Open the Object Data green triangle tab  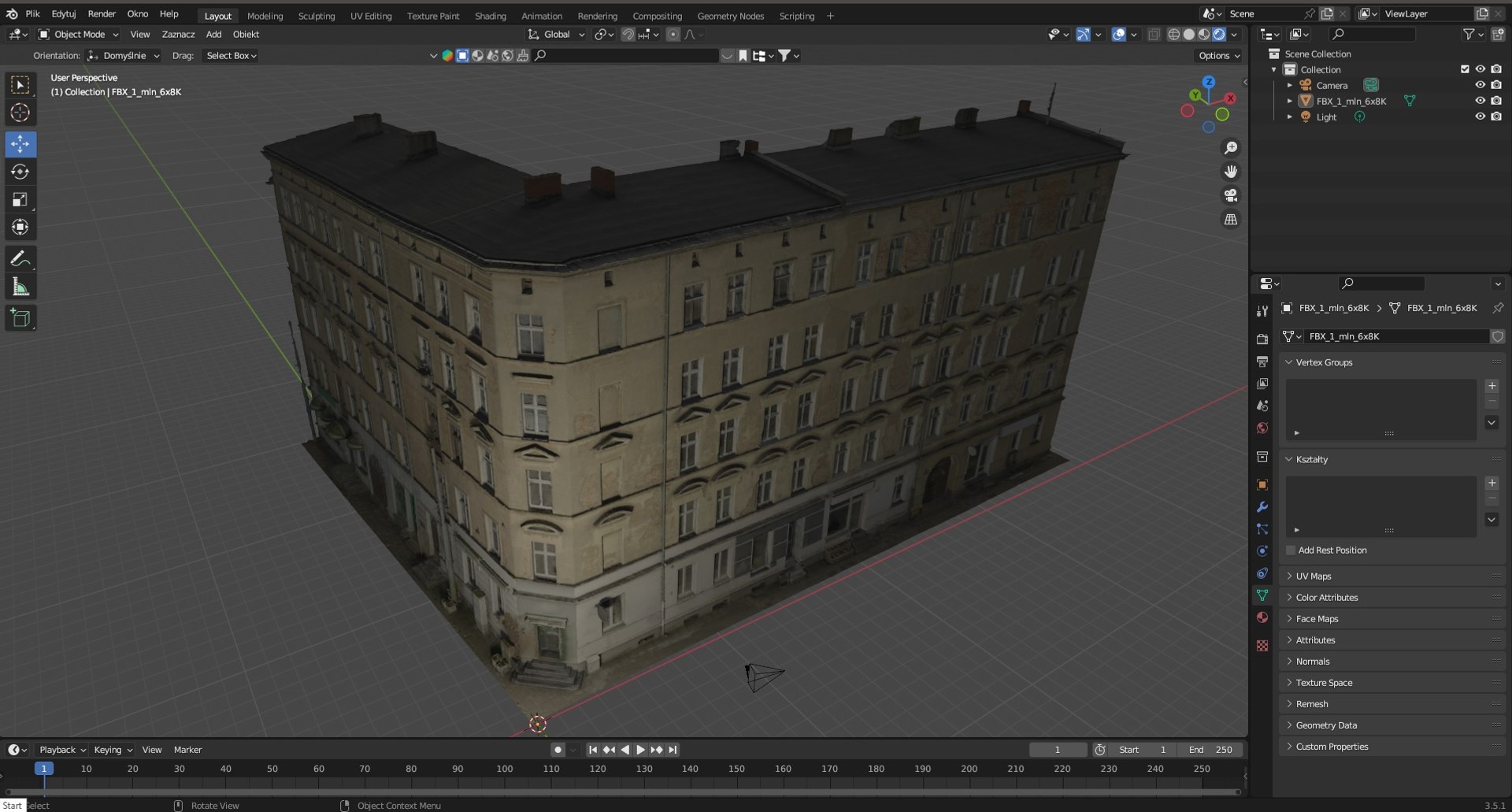pos(1262,595)
